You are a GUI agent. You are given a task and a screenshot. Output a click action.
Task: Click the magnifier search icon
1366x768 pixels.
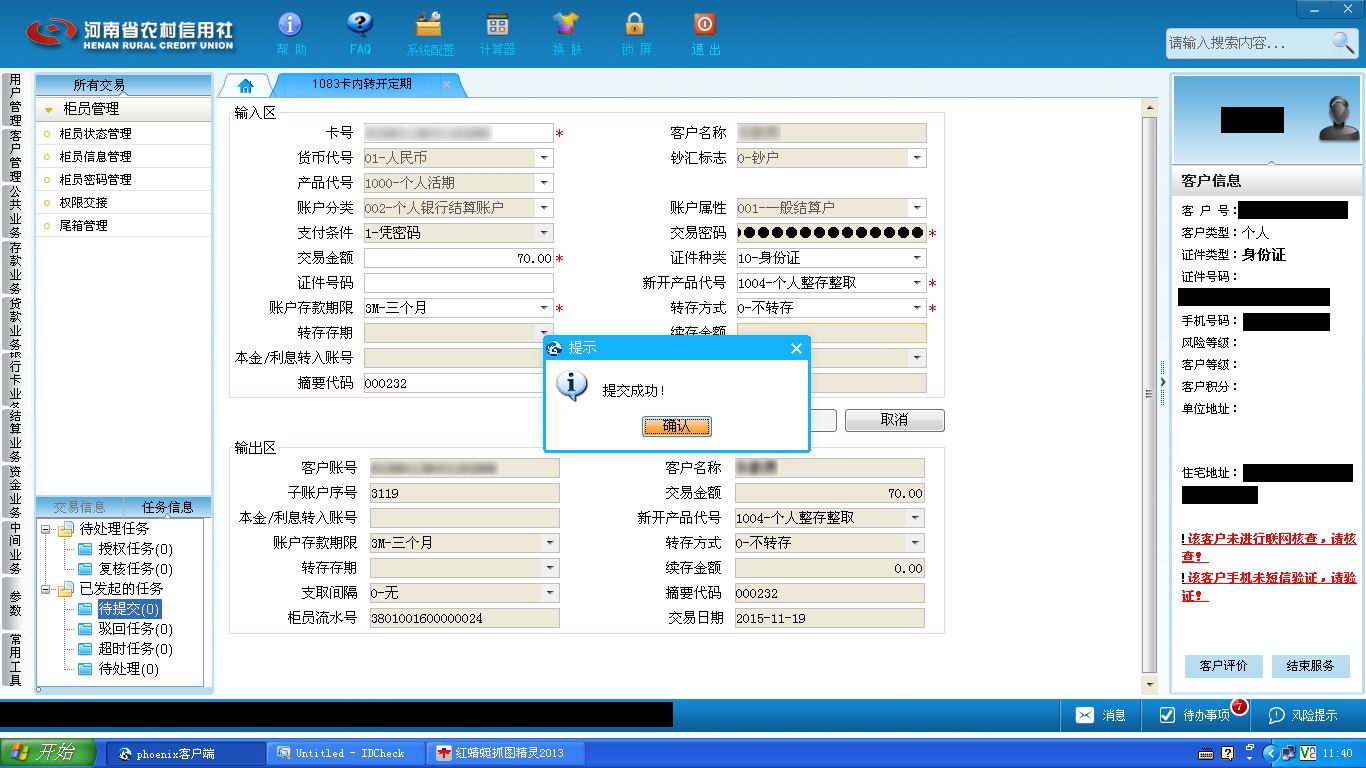[1342, 42]
